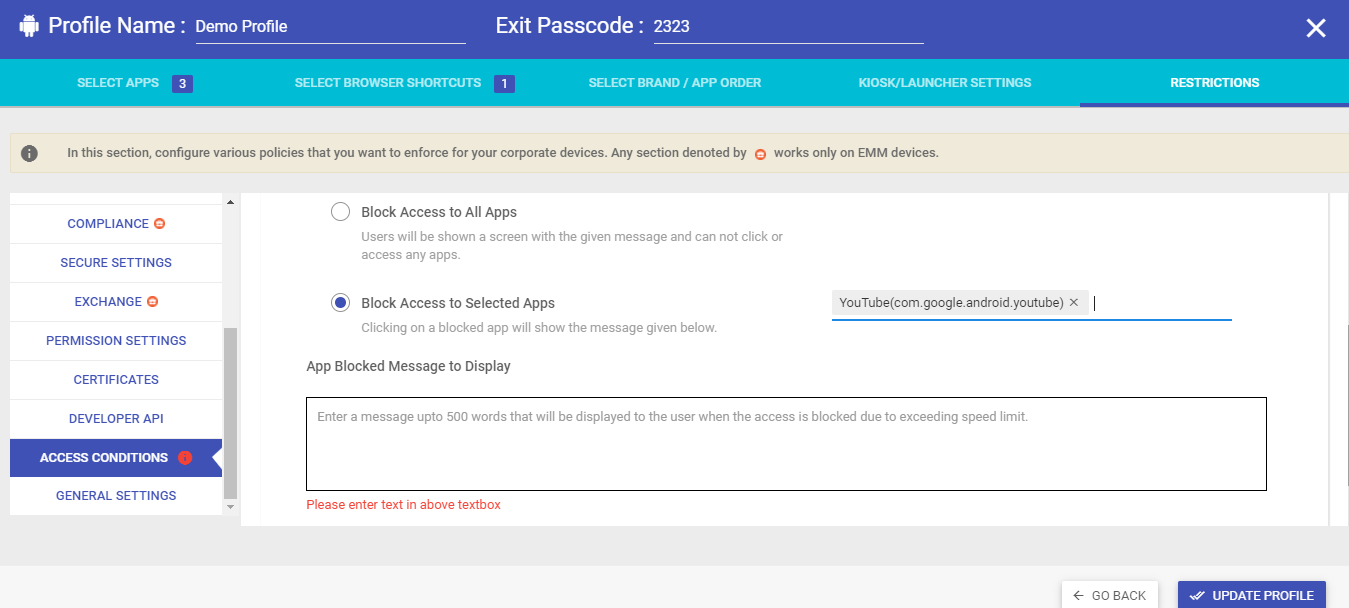Close the profile editor with the X
Image resolution: width=1349 pixels, height=608 pixels.
1315,27
